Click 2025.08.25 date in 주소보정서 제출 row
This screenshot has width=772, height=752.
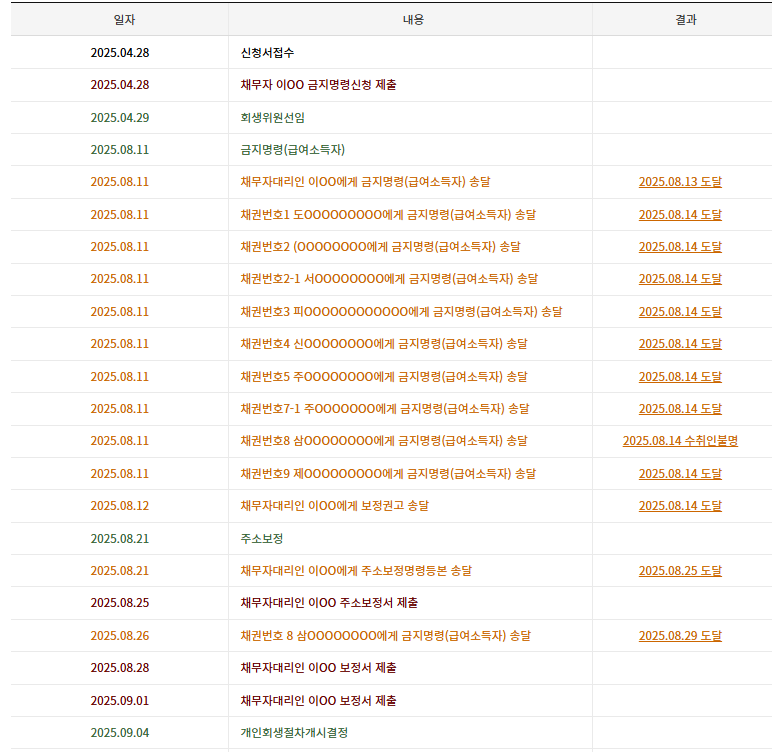(x=120, y=603)
